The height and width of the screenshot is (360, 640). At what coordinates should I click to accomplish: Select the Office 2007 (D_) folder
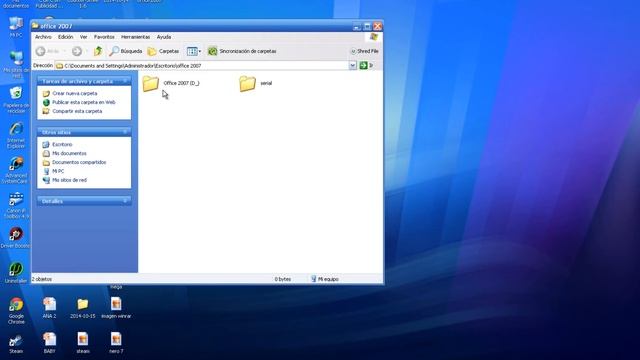tap(171, 83)
